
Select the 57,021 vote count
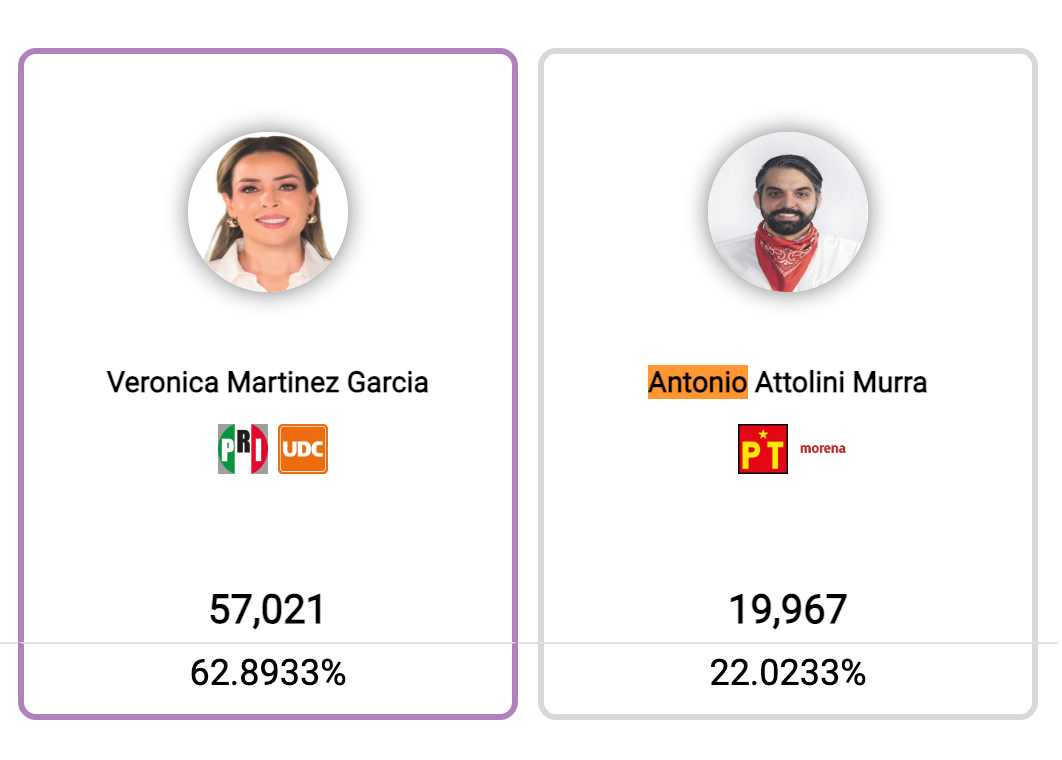click(268, 610)
